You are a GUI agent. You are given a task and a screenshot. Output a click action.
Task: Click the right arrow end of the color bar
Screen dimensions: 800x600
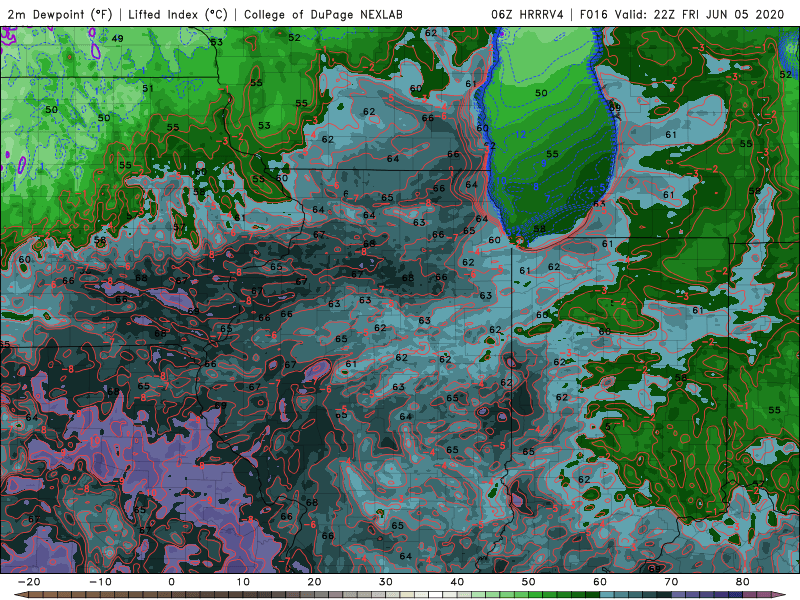[778, 594]
